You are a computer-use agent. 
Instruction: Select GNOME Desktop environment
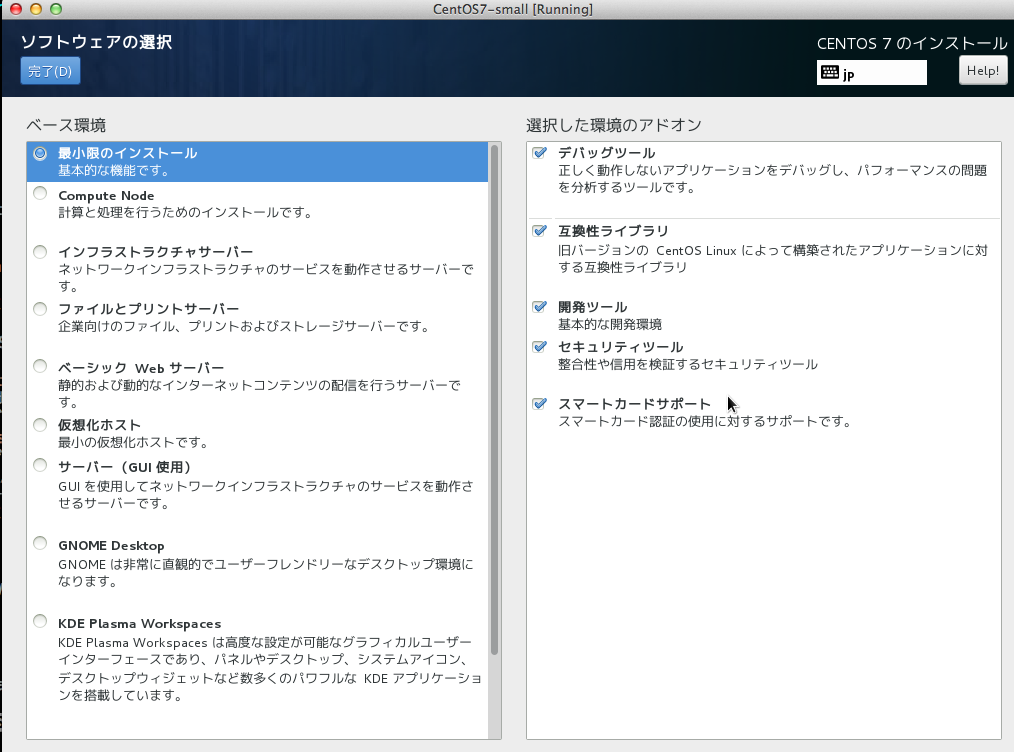tap(40, 544)
